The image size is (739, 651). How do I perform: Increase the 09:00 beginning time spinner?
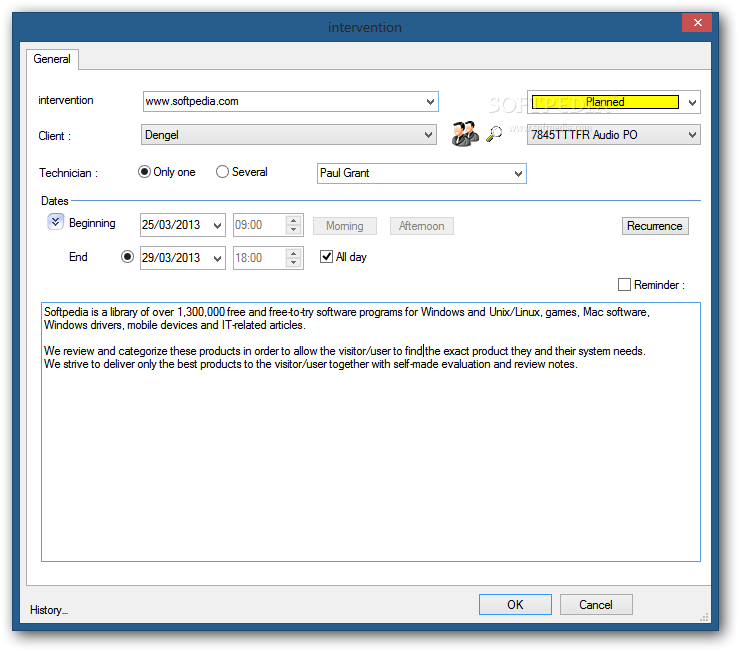point(294,220)
